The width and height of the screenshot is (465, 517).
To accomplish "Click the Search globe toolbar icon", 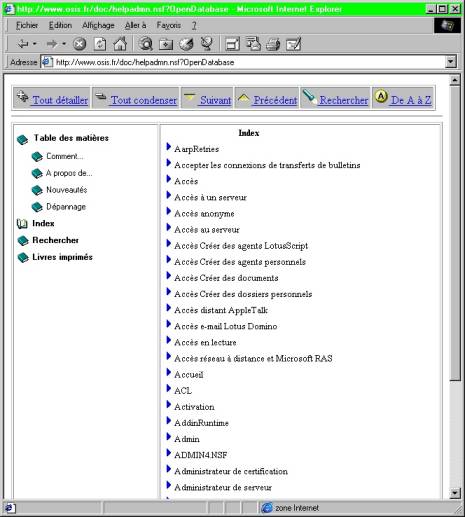I will click(x=146, y=44).
